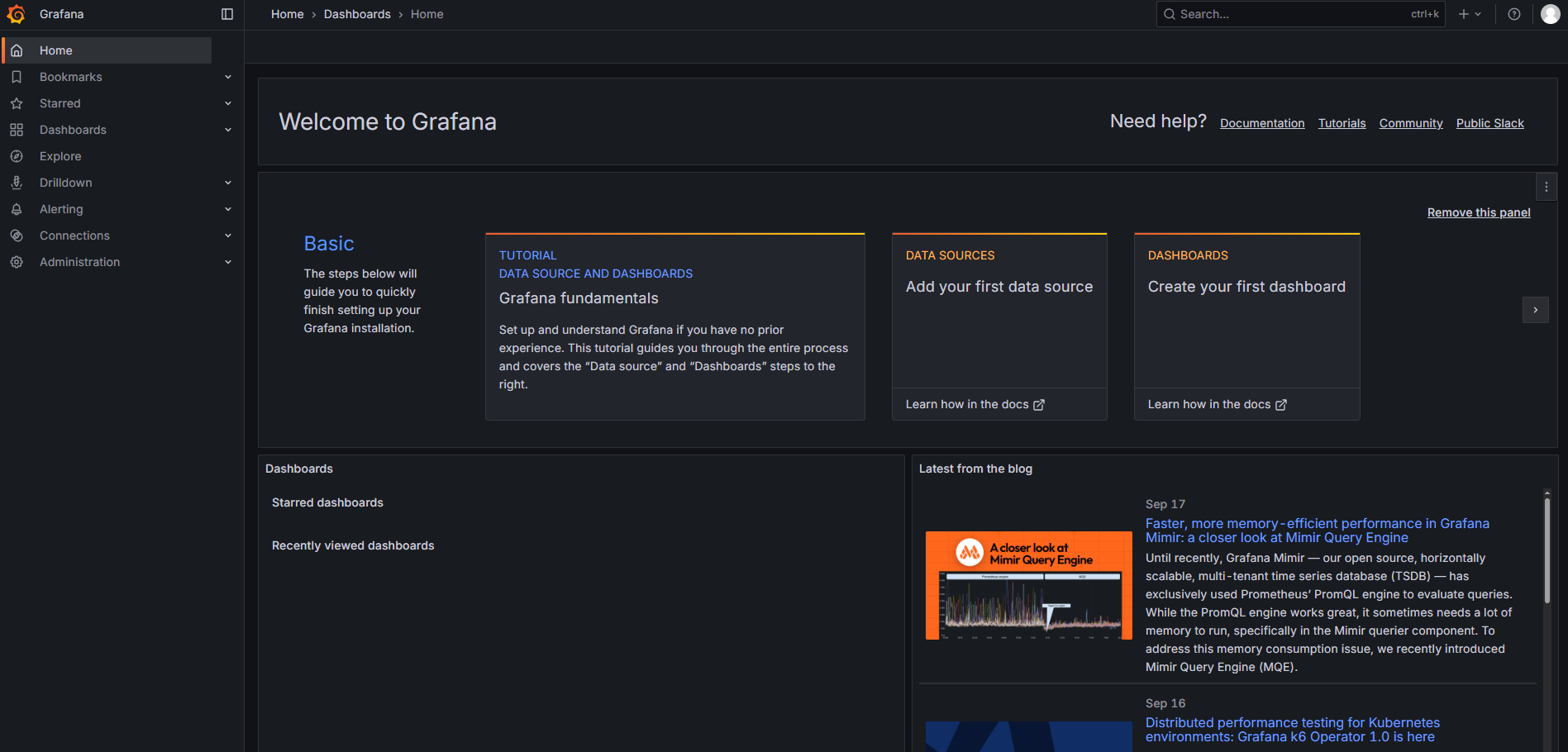1568x752 pixels.
Task: Click the Search input field
Action: [1300, 14]
